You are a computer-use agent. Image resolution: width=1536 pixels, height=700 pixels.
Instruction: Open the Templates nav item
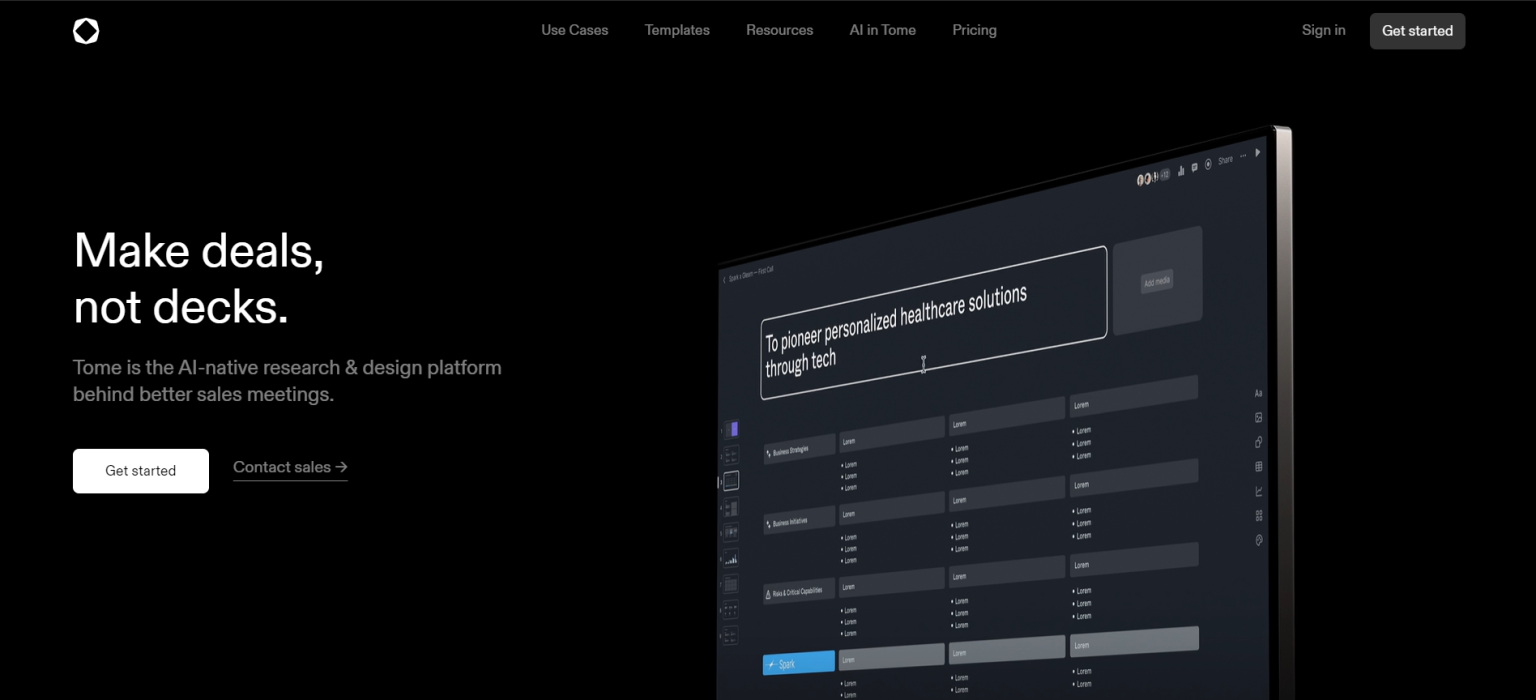677,30
